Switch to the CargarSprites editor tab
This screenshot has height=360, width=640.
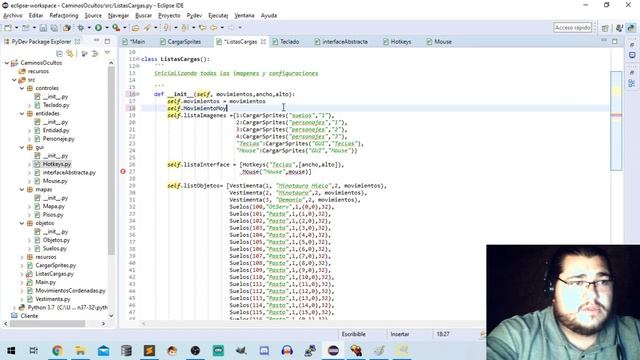click(180, 42)
